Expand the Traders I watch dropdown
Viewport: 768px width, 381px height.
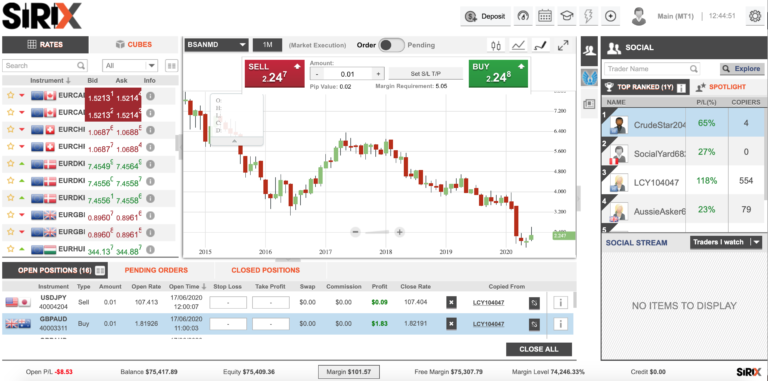[x=726, y=242]
